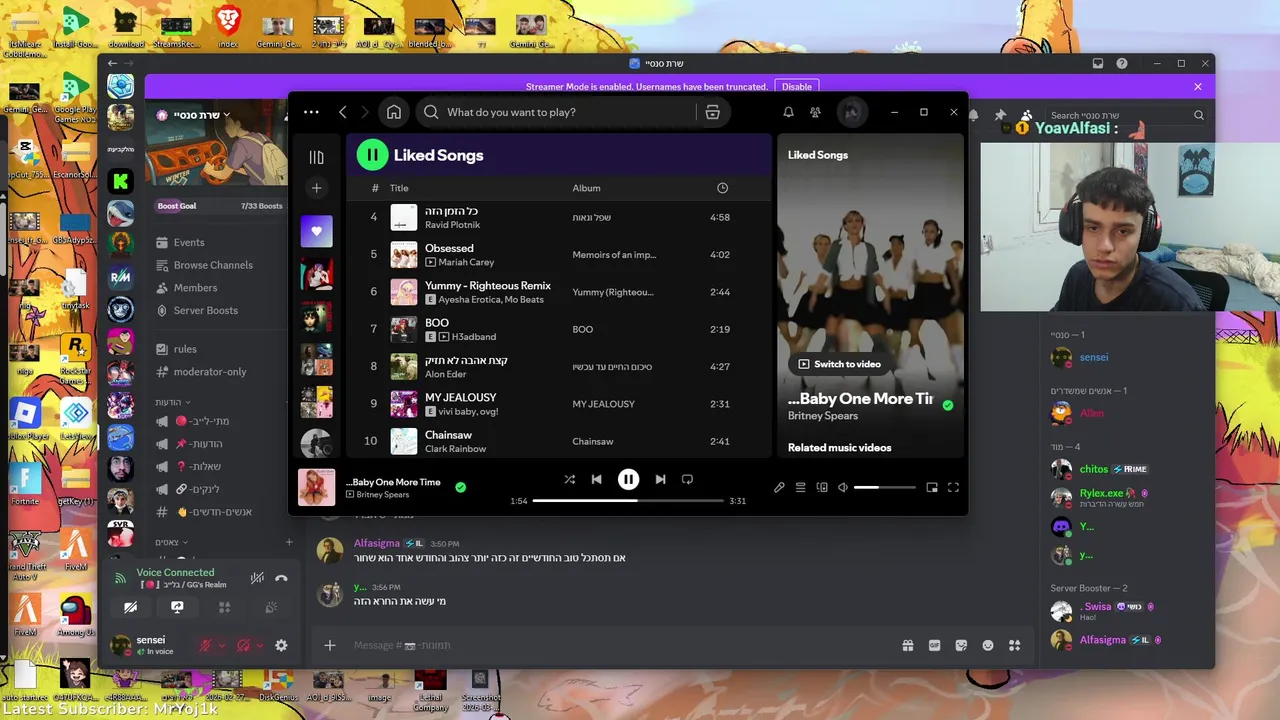Open the Spotify play queue
Screen dimensions: 1280x720
[x=800, y=487]
